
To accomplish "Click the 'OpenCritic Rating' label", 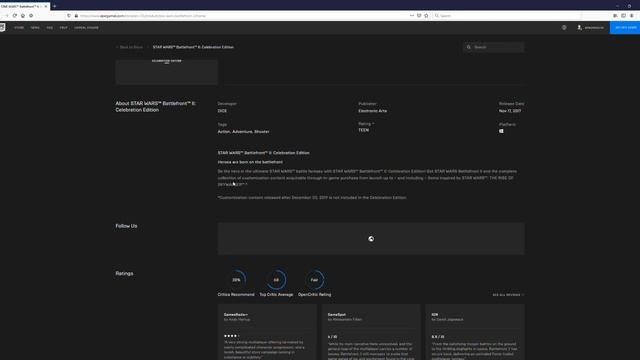I will (x=314, y=295).
